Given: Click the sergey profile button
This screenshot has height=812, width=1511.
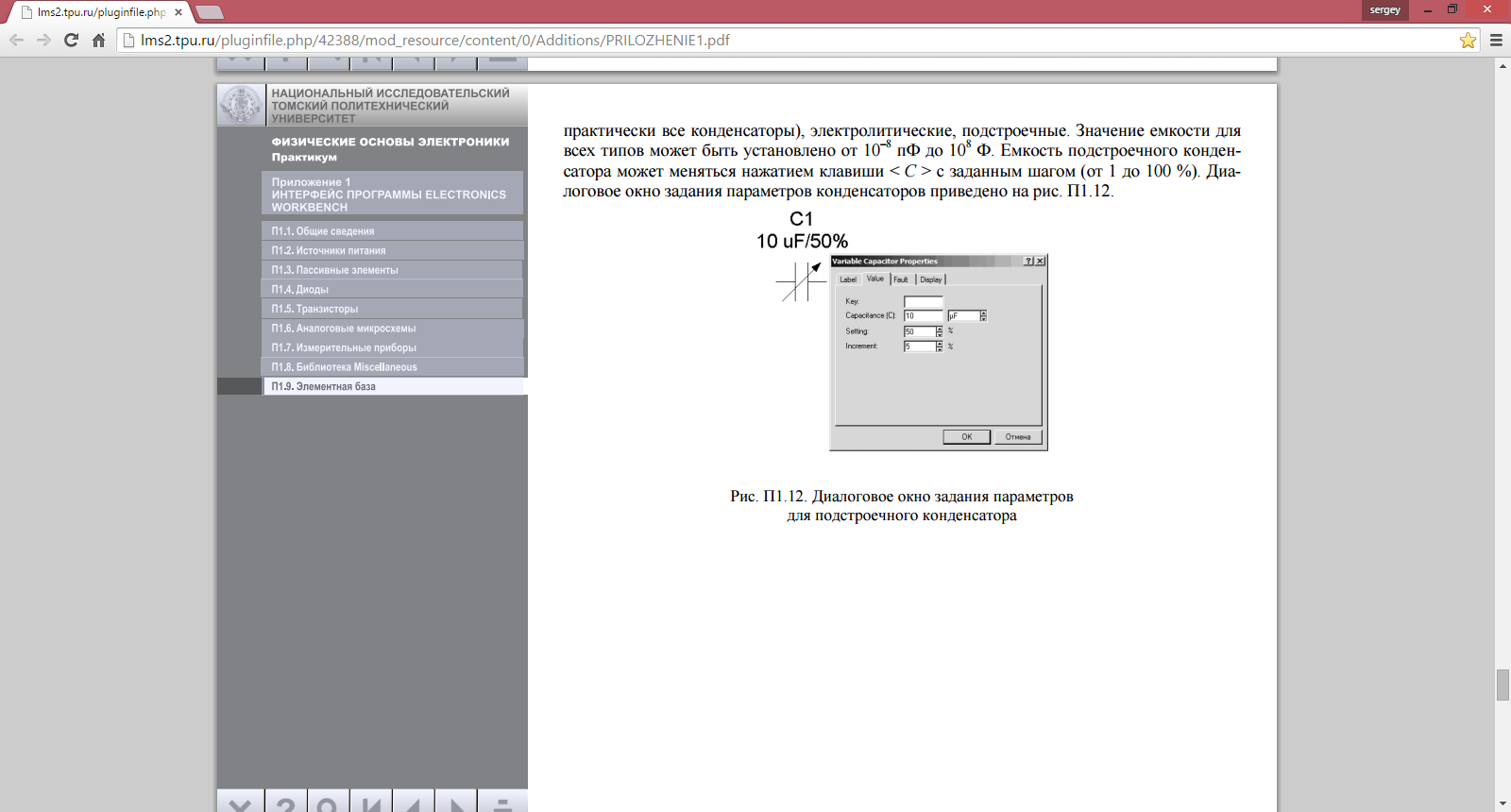Looking at the screenshot, I should (1384, 9).
